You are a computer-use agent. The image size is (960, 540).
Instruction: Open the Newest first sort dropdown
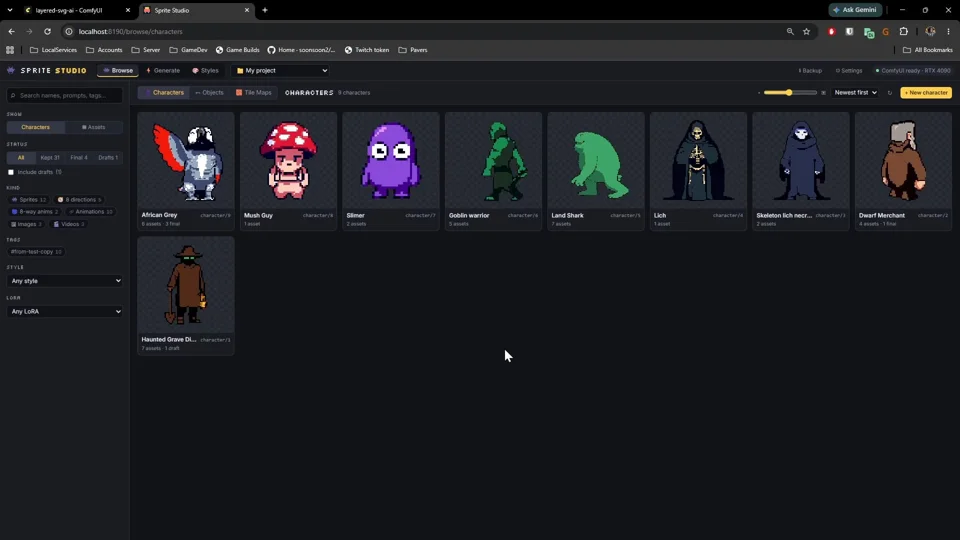(x=855, y=93)
